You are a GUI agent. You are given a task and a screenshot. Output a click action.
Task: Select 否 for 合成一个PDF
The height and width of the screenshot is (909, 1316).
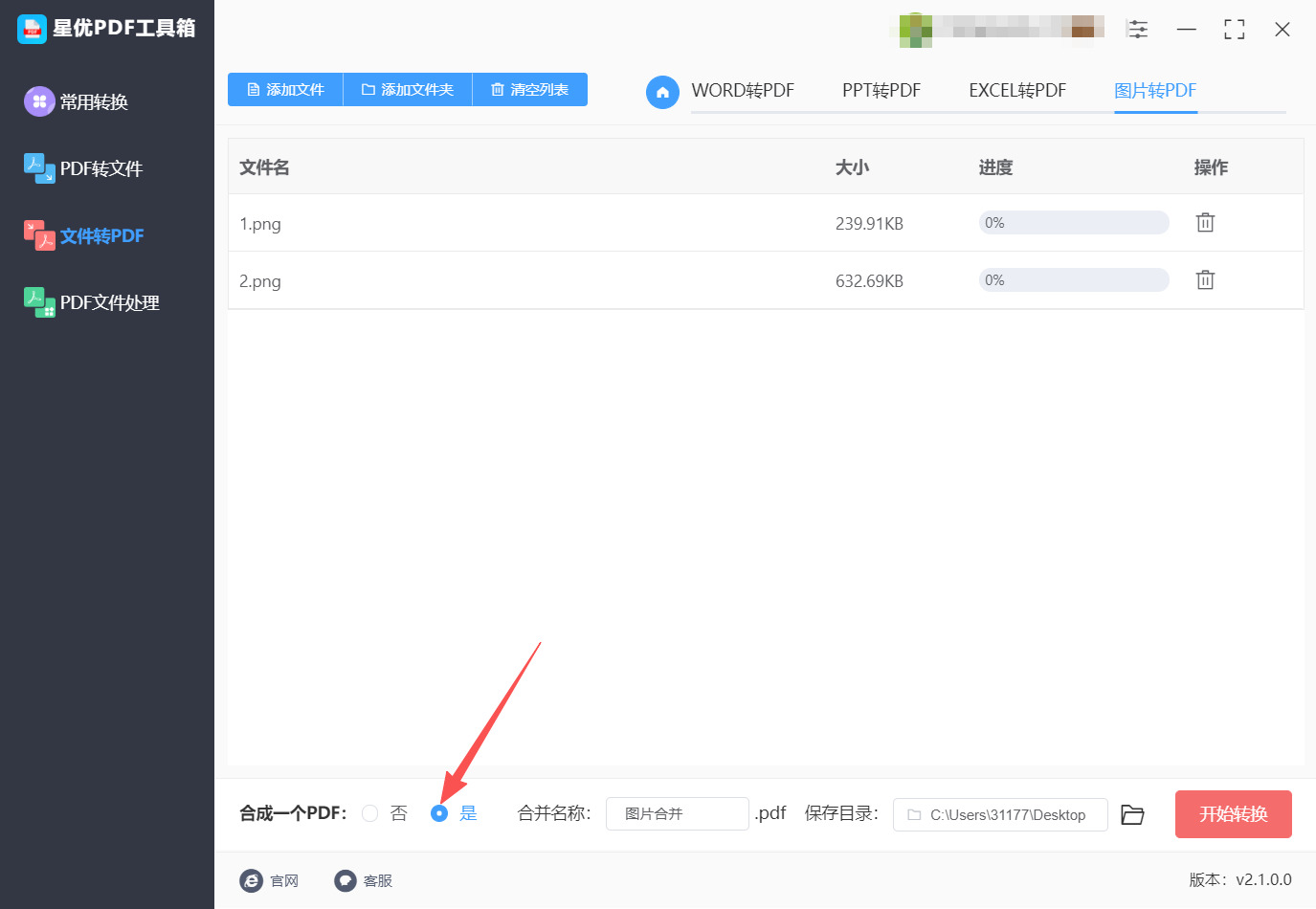coord(370,813)
